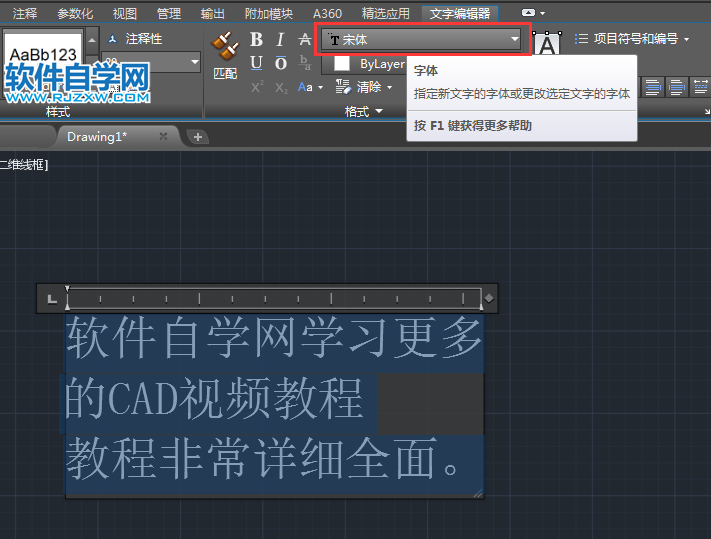Viewport: 711px width, 539px height.
Task: Open the 附加模块 ribbon tab
Action: (x=269, y=14)
